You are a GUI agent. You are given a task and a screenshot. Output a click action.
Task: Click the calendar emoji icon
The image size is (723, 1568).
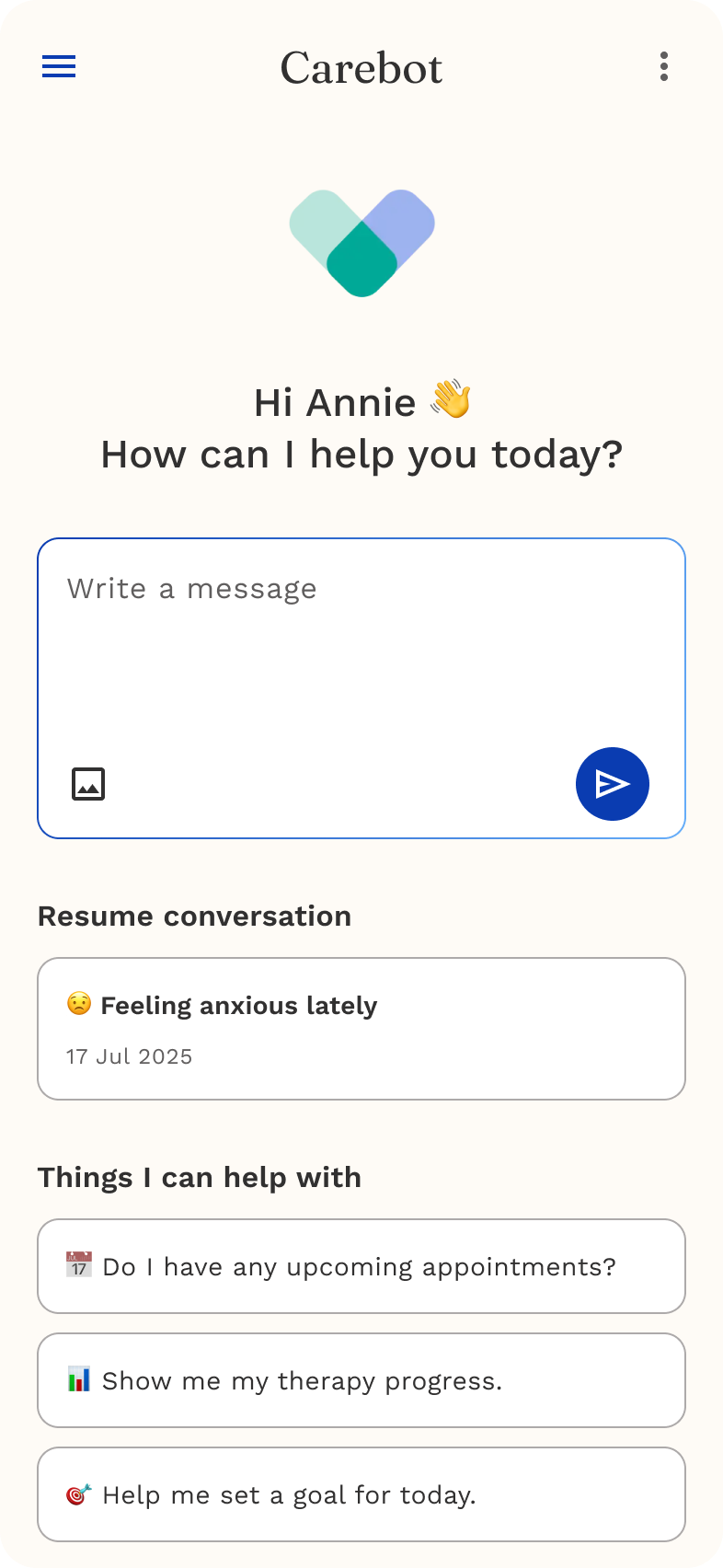click(79, 1265)
